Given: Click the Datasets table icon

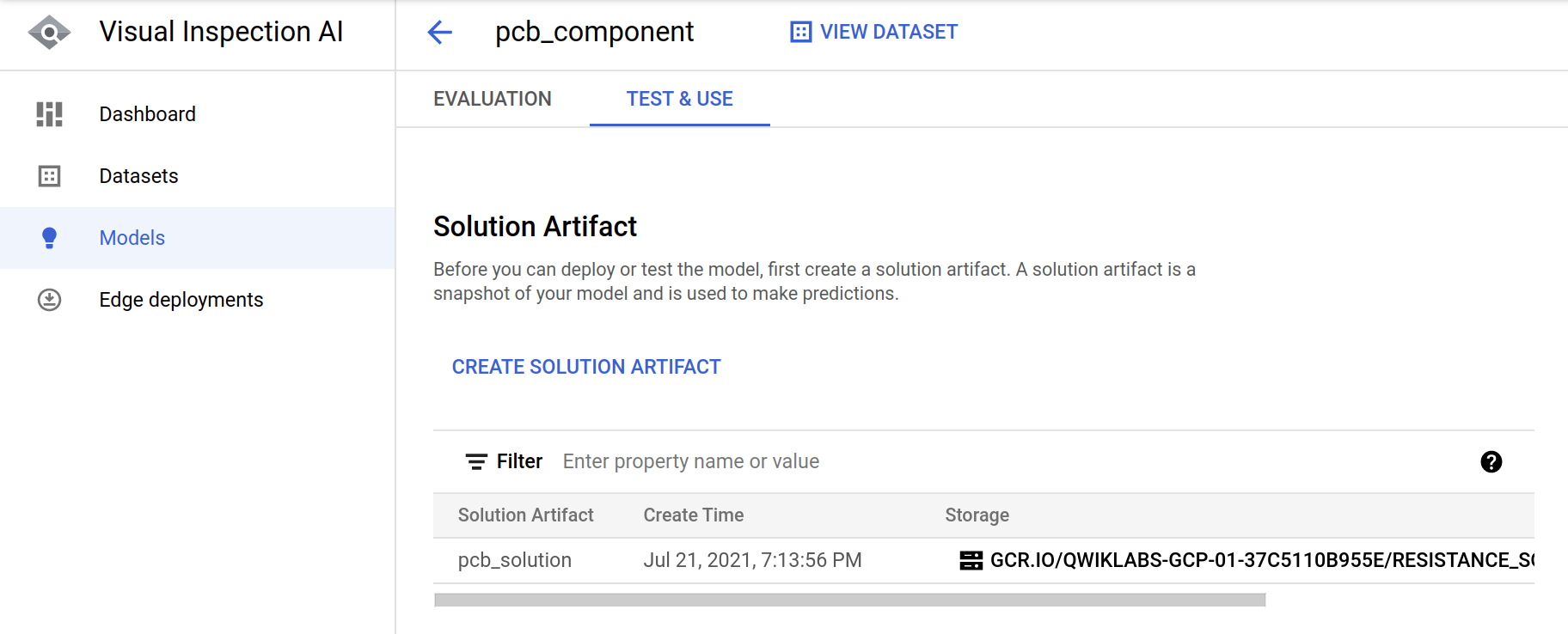Looking at the screenshot, I should [x=49, y=176].
